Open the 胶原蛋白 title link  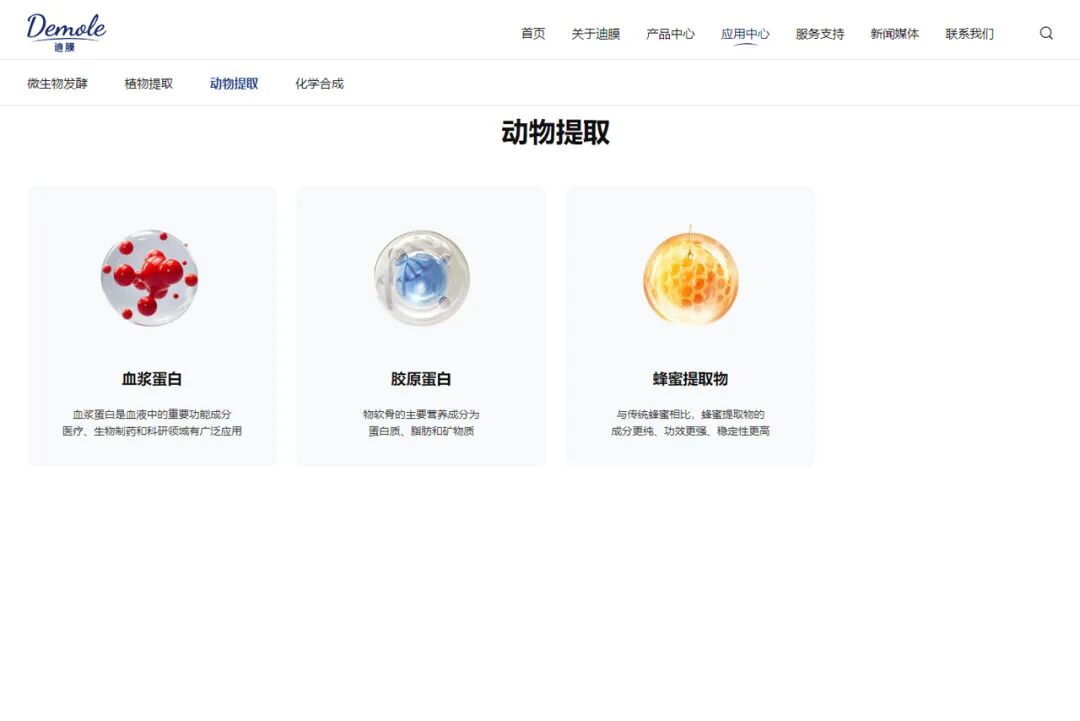coord(421,379)
